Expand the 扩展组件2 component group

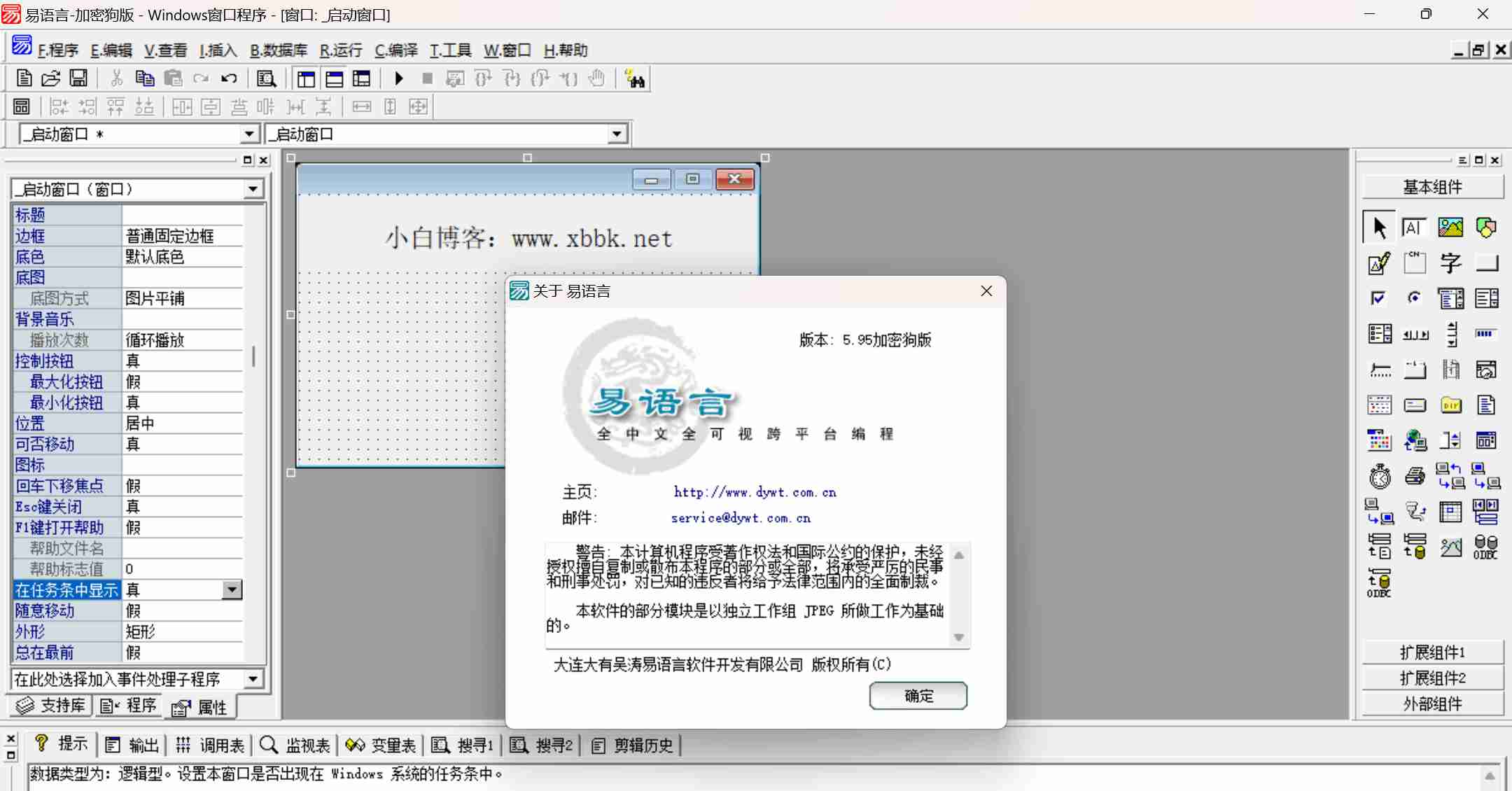(1432, 678)
